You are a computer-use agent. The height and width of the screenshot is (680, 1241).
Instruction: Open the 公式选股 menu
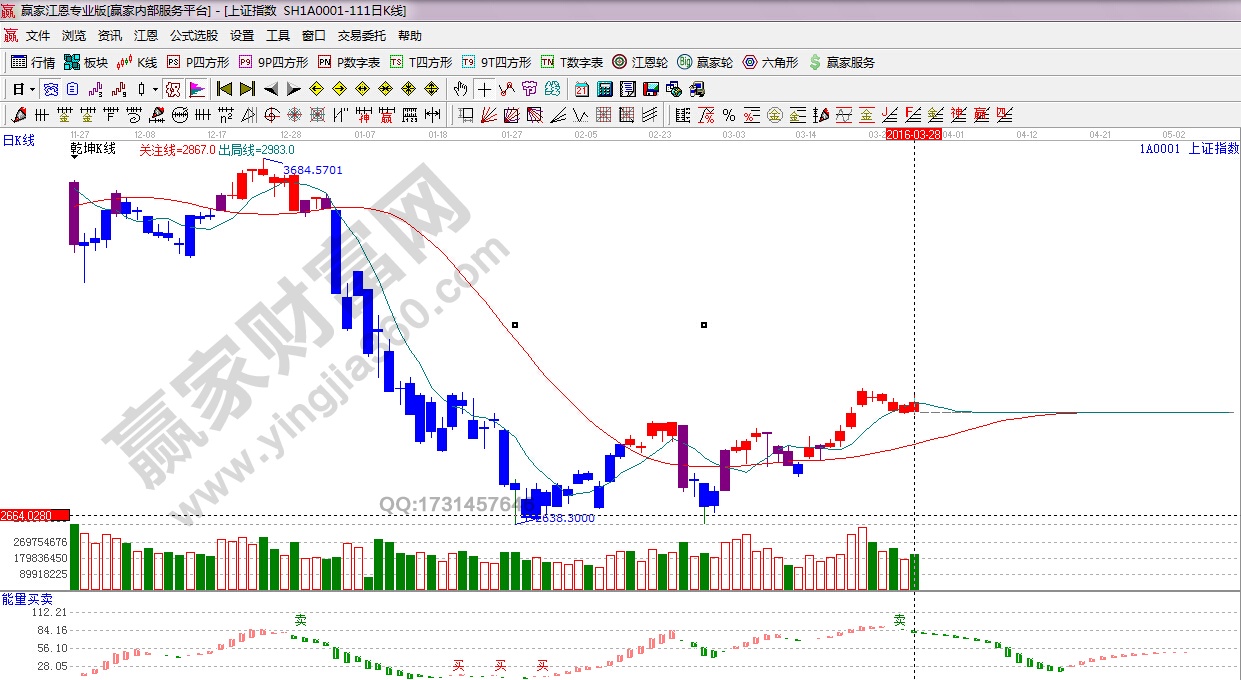pyautogui.click(x=193, y=36)
